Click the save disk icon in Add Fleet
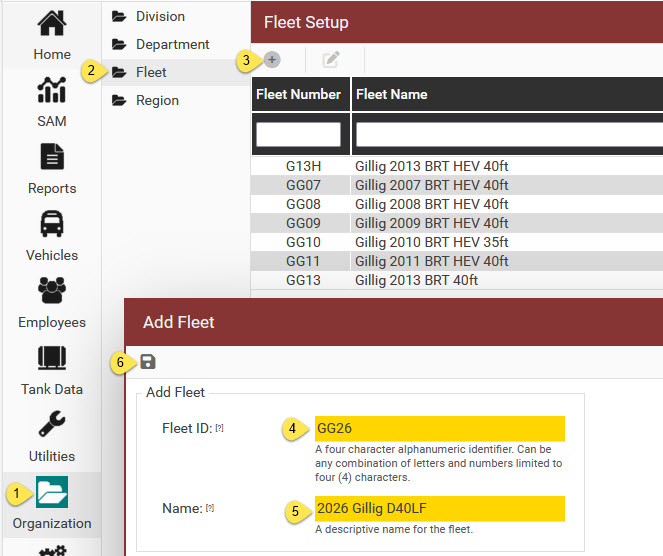663x556 pixels. [x=148, y=362]
